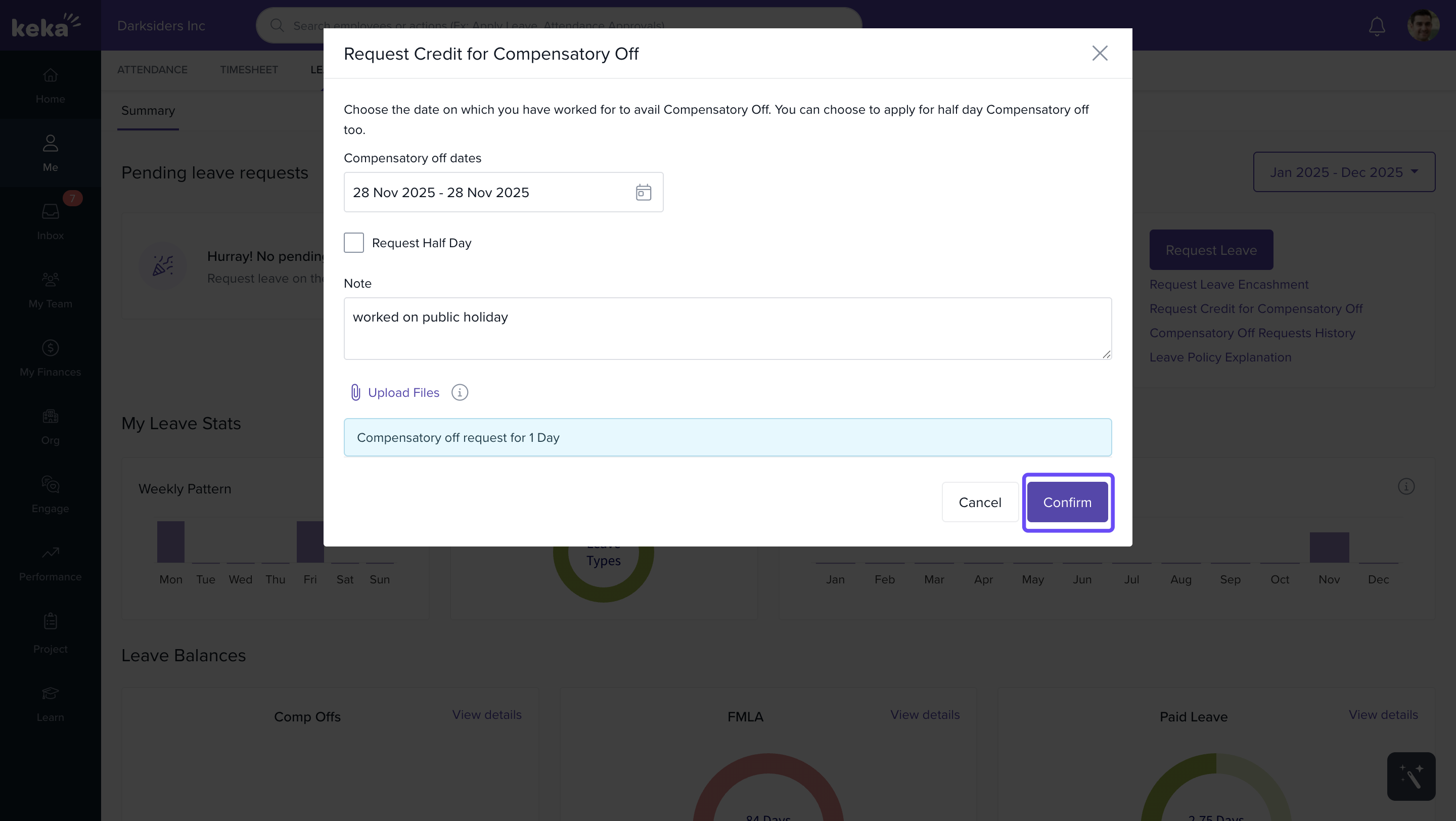This screenshot has width=1456, height=821.
Task: Close the Request Credit dialog
Action: 1100,53
